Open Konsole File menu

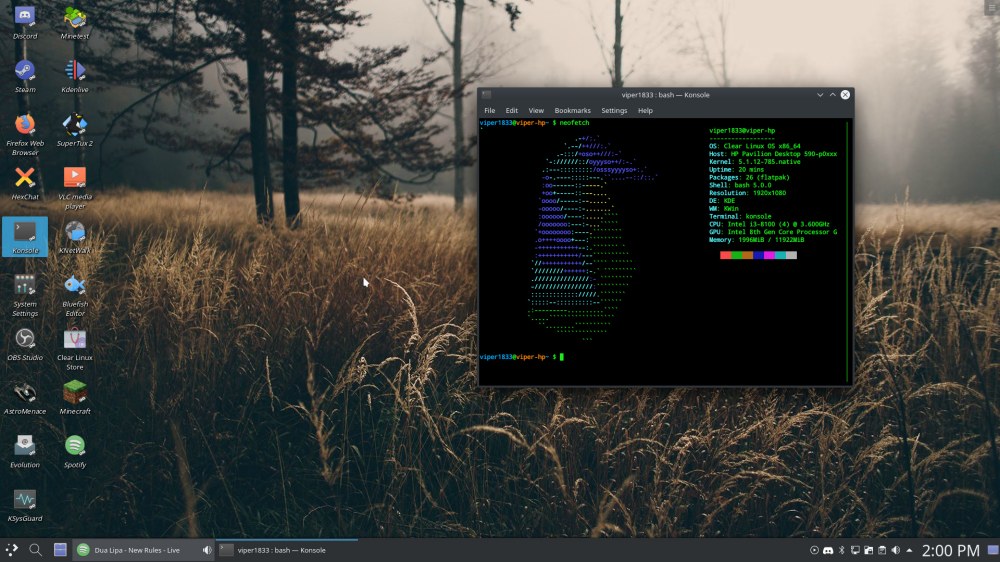point(489,110)
